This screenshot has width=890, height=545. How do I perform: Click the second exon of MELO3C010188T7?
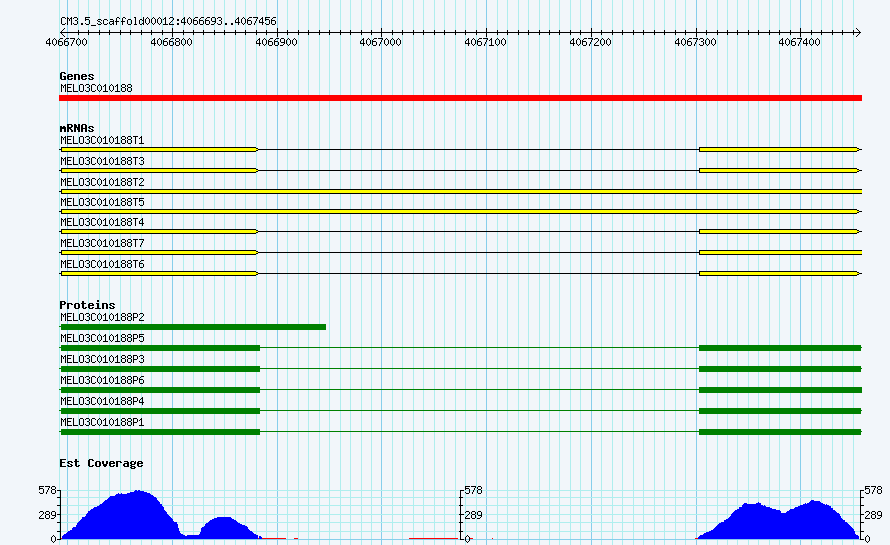(x=780, y=253)
